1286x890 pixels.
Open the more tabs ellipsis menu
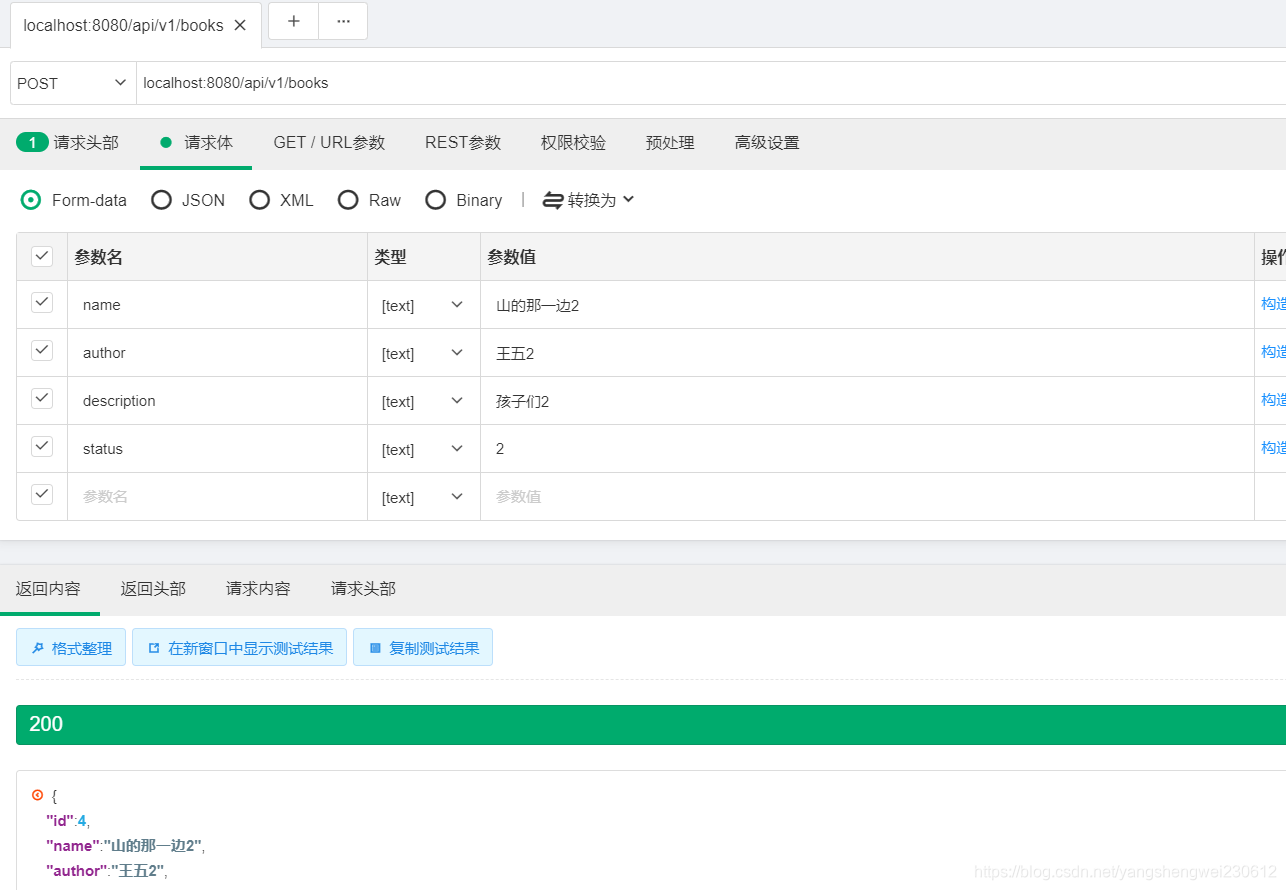pos(343,21)
